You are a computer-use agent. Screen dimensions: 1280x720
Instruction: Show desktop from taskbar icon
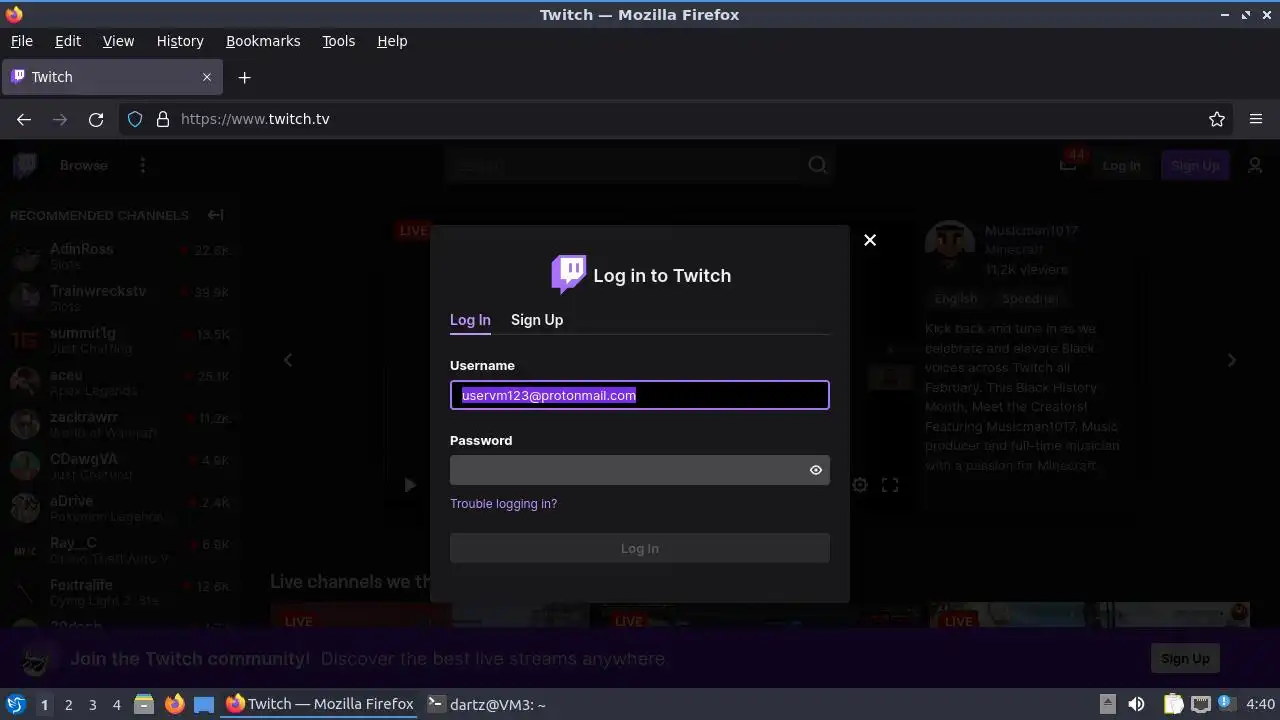(204, 704)
